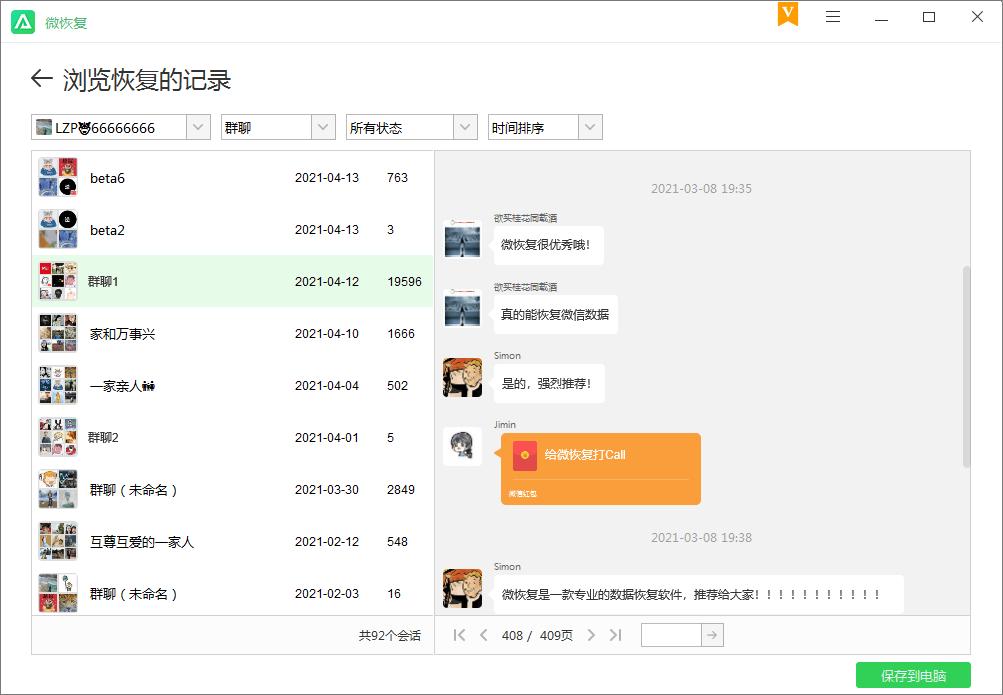This screenshot has height=695, width=1003.
Task: Click the 409页 total pages label
Action: [x=556, y=635]
